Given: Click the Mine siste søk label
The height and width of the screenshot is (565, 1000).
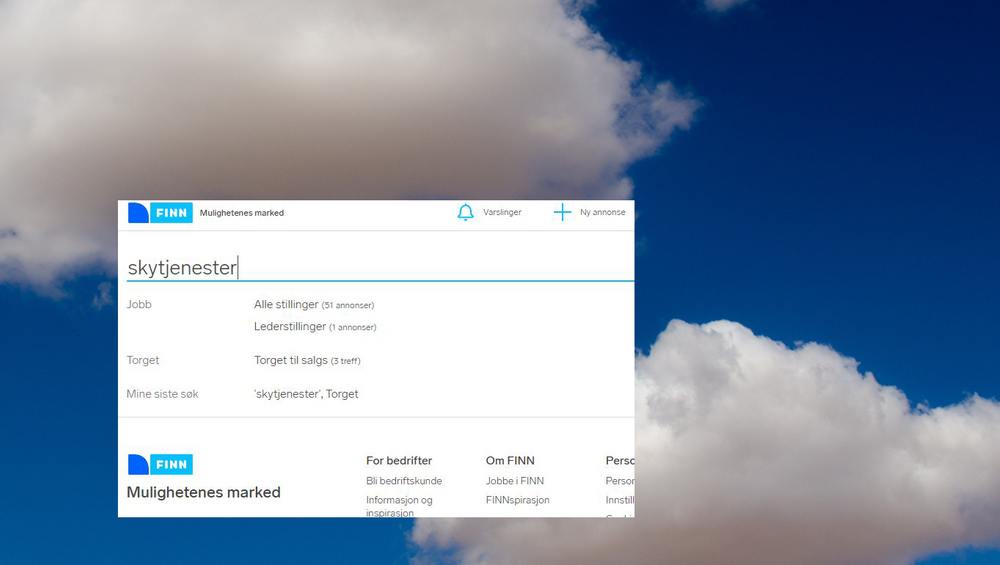Looking at the screenshot, I should click(163, 394).
